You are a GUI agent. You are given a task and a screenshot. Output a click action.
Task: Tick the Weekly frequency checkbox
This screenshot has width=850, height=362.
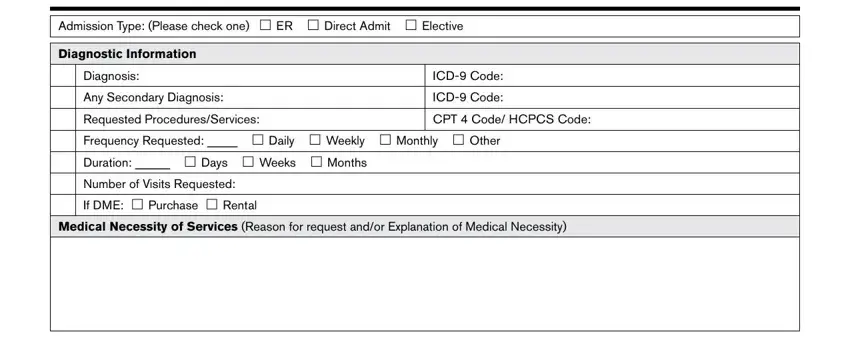click(x=315, y=140)
